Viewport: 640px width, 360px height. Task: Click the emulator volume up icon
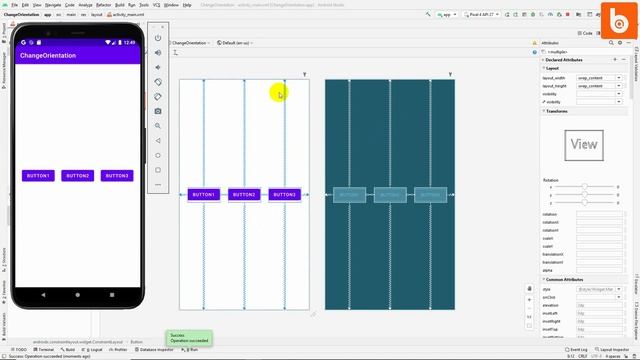[158, 53]
